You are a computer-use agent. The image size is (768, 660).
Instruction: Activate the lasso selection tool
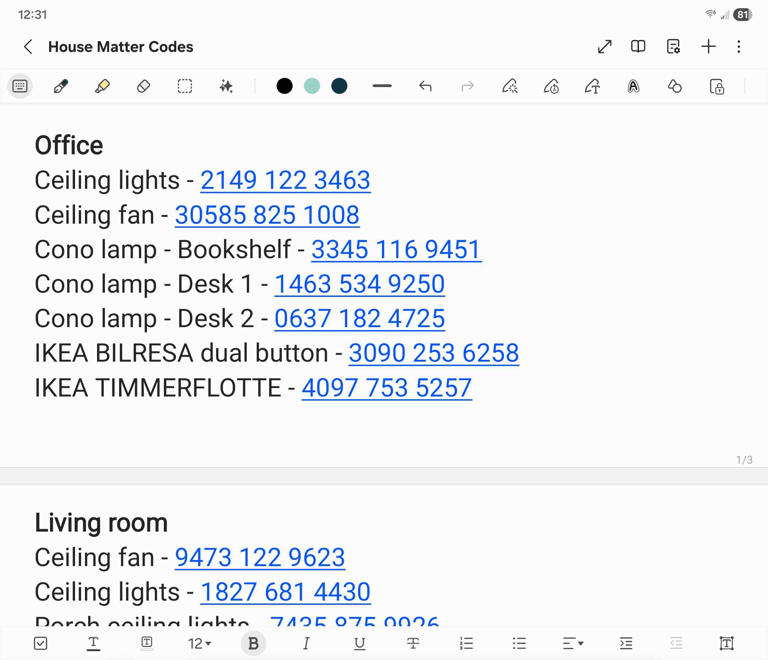[185, 87]
